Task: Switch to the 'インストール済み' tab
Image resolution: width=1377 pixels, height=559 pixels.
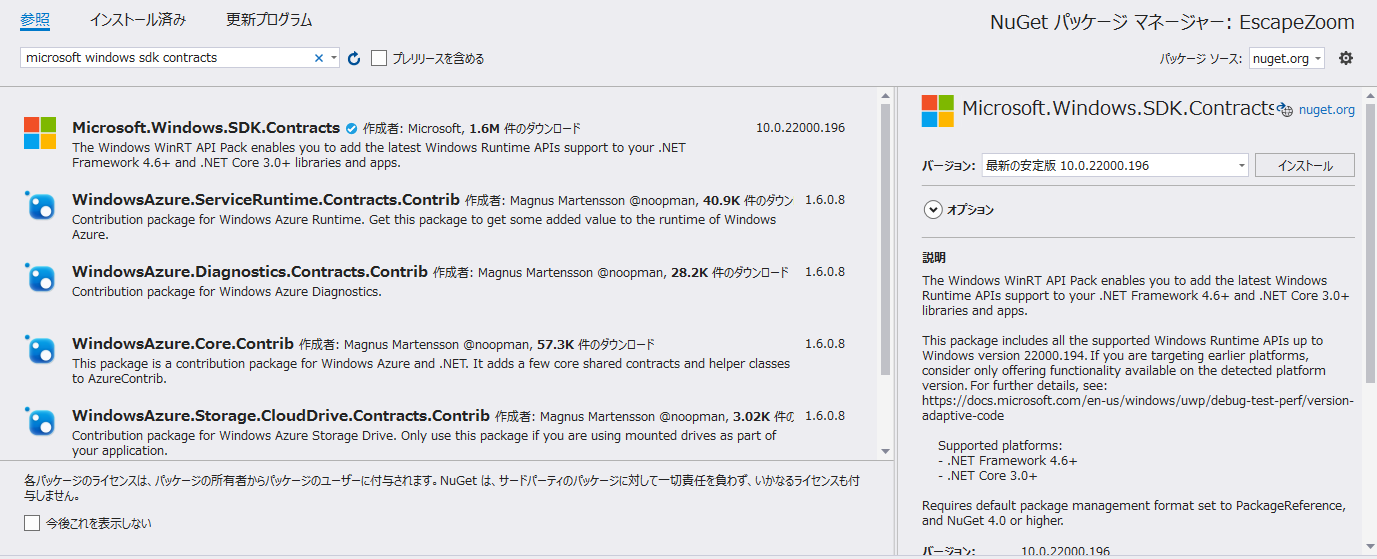Action: click(137, 20)
